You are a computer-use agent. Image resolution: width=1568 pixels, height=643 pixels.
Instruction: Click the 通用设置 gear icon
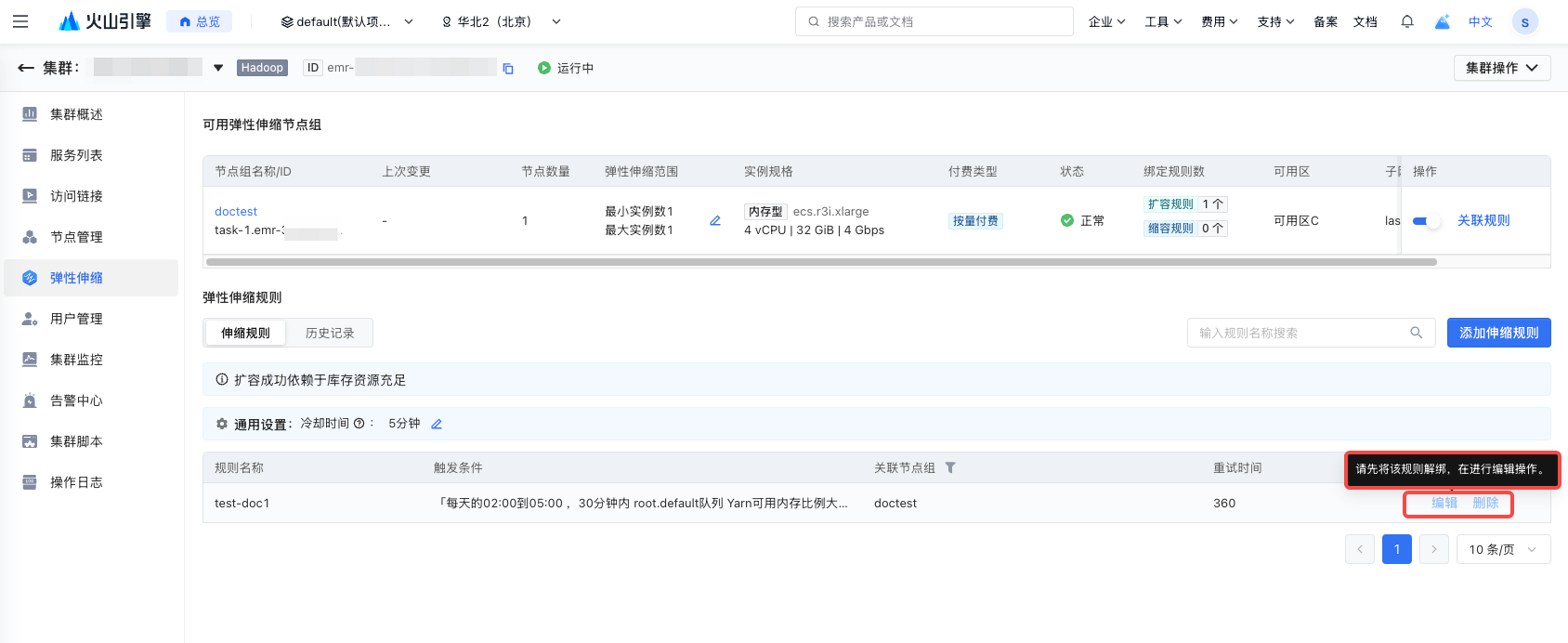tap(222, 424)
